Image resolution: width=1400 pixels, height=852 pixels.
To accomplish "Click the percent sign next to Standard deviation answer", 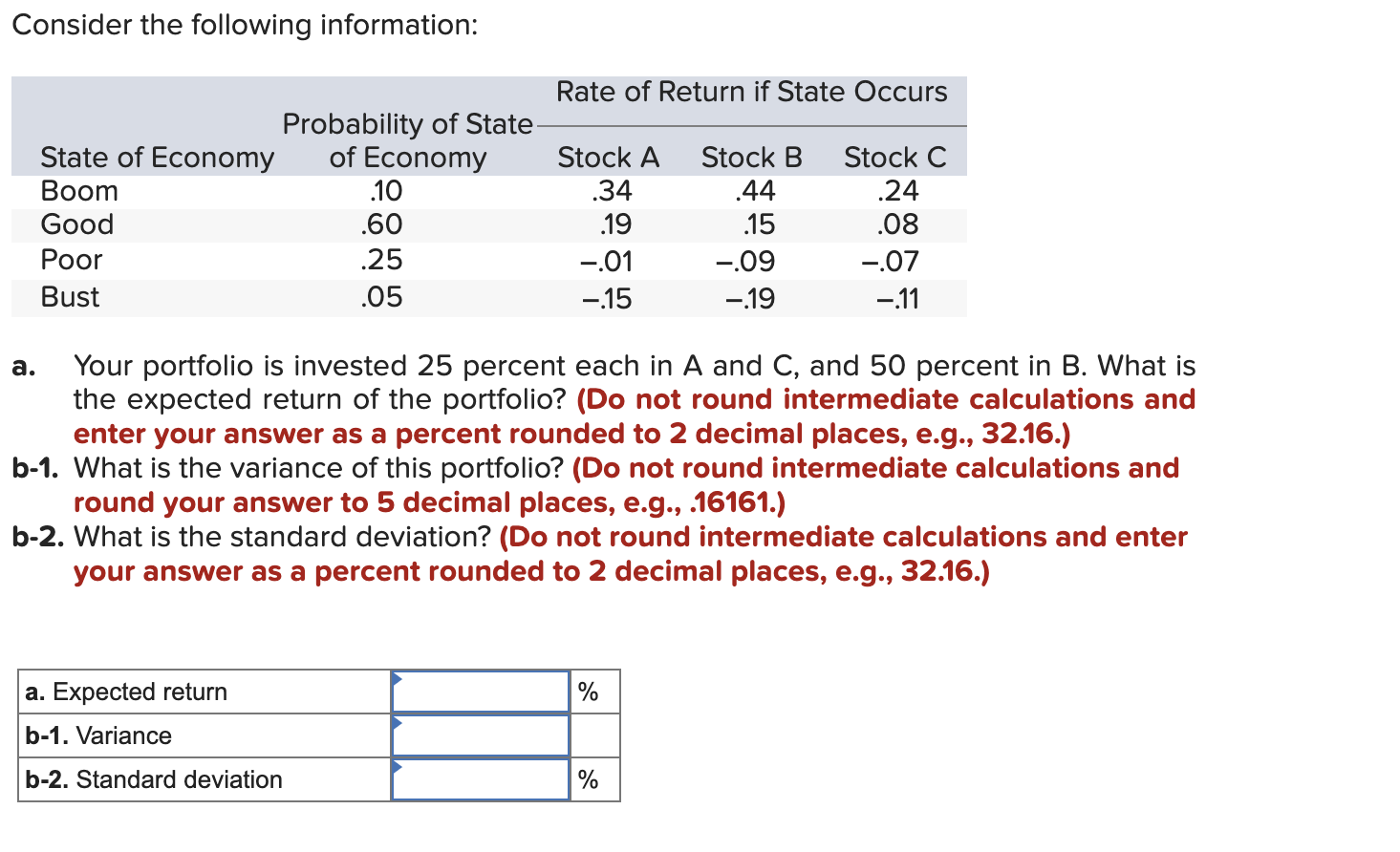I will 587,778.
